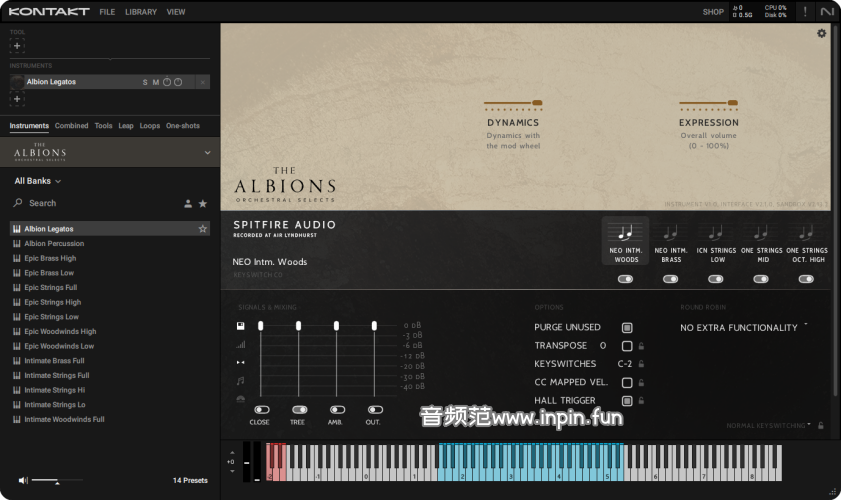
Task: Switch to Combined tab
Action: coord(71,126)
